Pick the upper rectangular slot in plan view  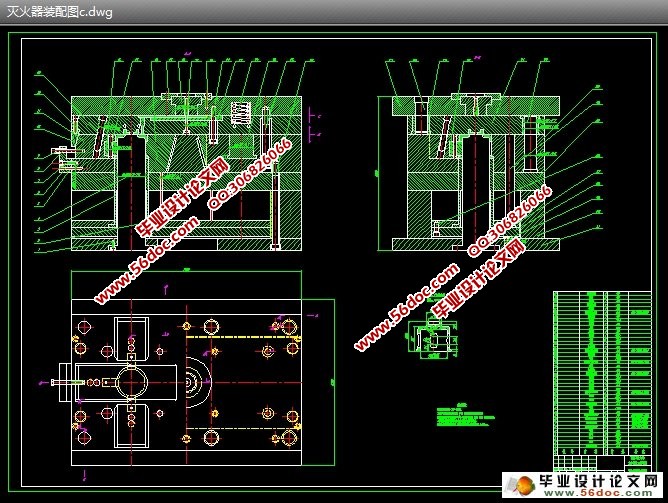point(131,338)
